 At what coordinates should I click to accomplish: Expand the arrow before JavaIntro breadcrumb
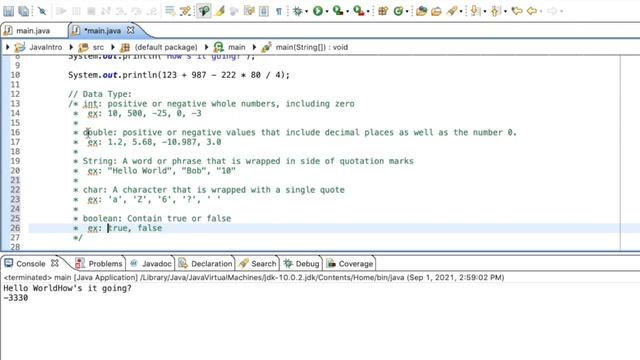tap(7, 47)
